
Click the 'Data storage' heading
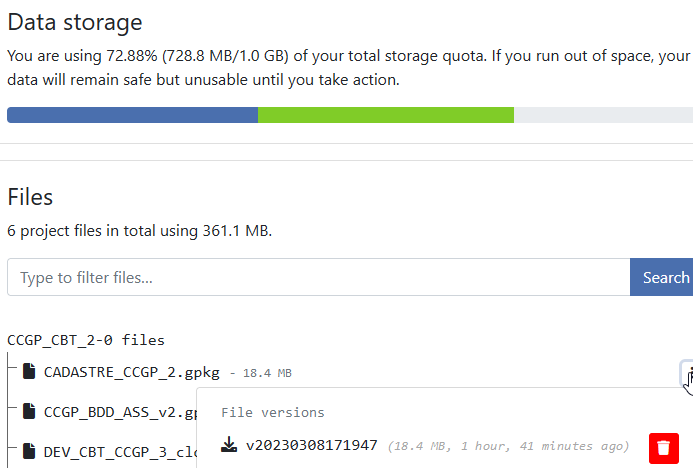pyautogui.click(x=75, y=22)
